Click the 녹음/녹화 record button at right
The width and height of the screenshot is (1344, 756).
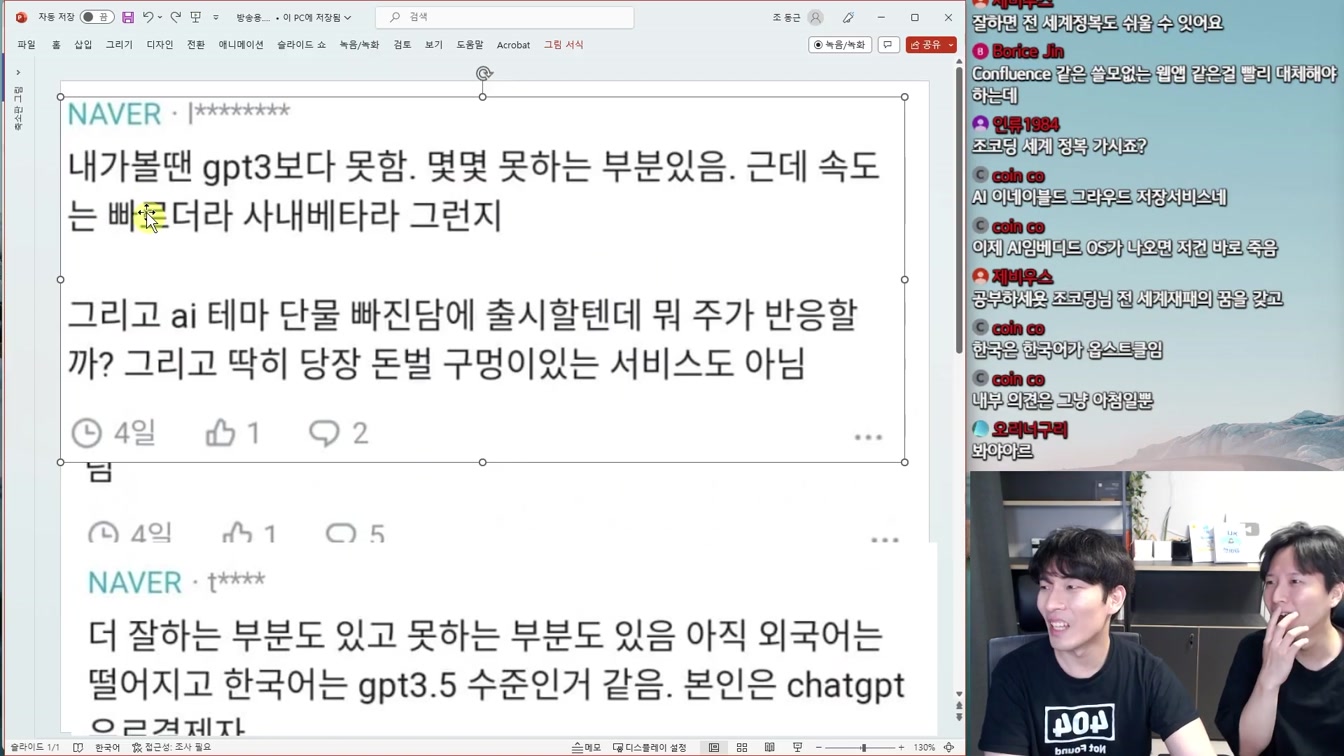coord(840,45)
